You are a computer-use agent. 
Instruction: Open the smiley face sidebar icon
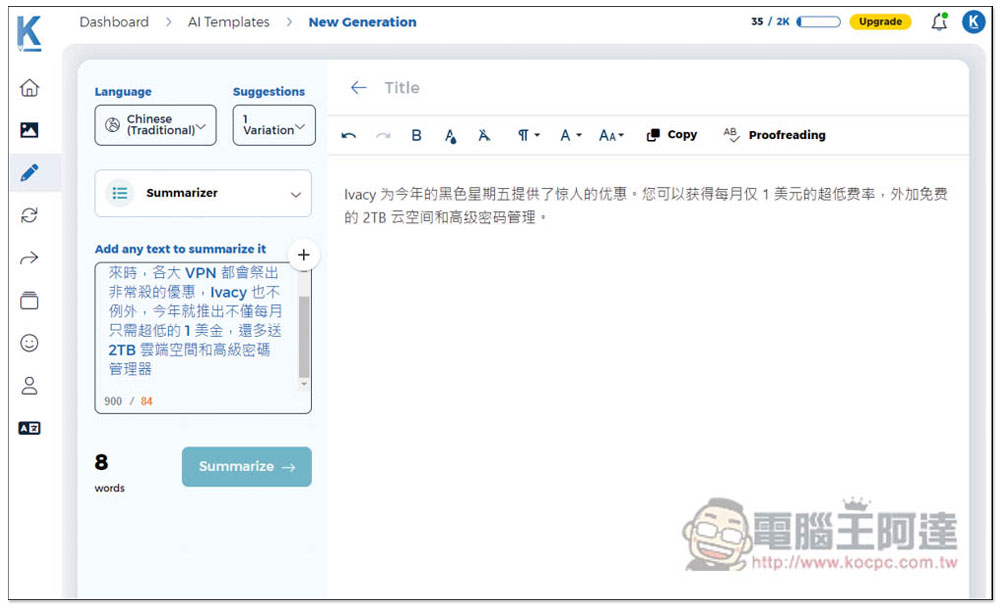click(x=29, y=343)
